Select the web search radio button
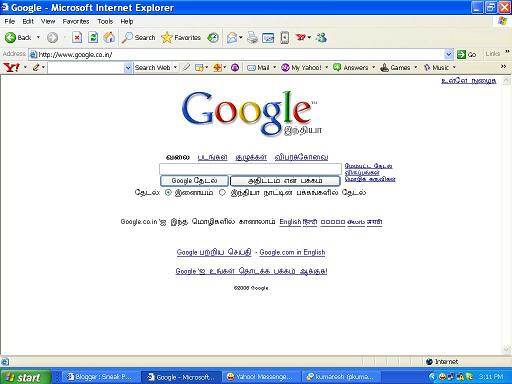 [168, 192]
